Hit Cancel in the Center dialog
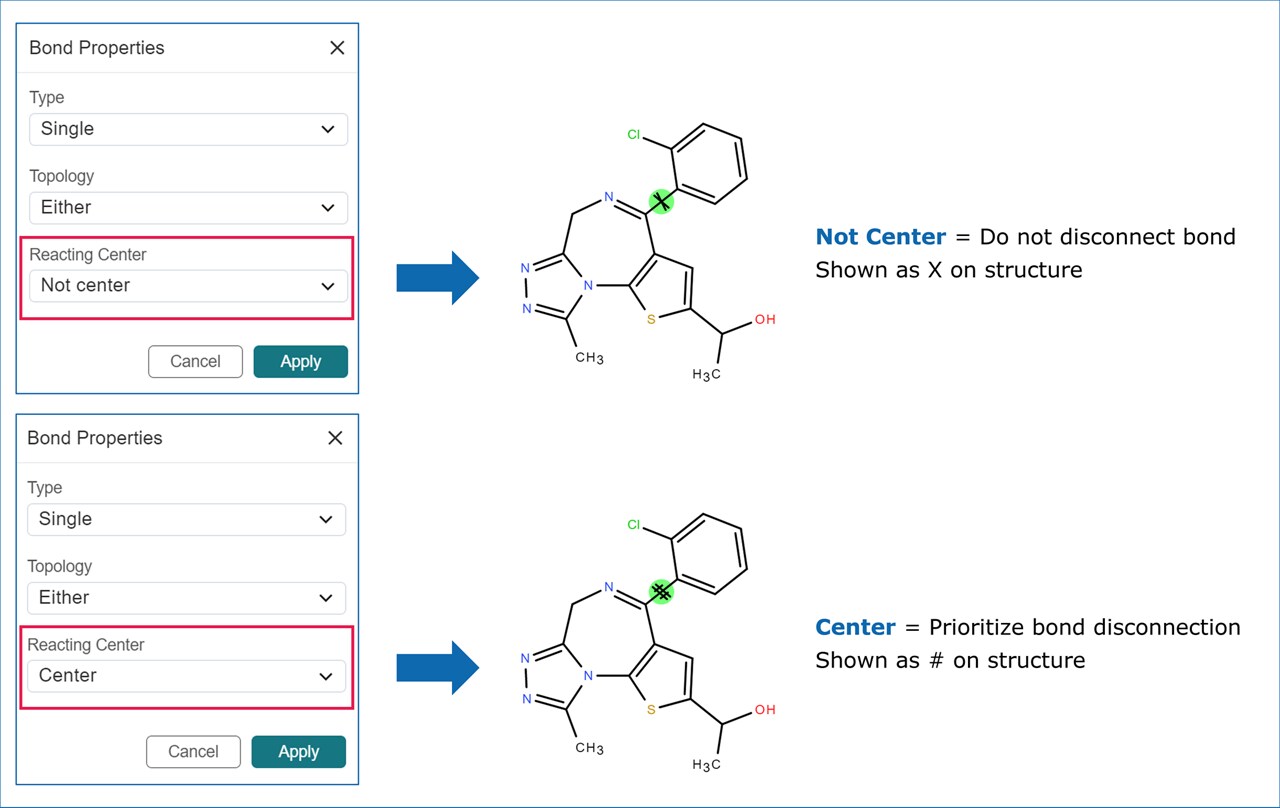This screenshot has width=1280, height=808. tap(193, 752)
